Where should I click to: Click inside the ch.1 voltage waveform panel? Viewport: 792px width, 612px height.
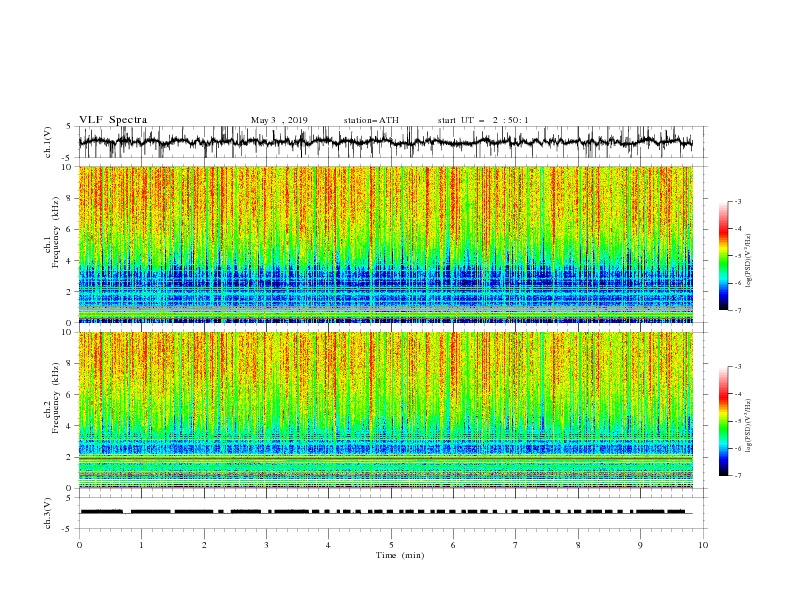pyautogui.click(x=392, y=142)
